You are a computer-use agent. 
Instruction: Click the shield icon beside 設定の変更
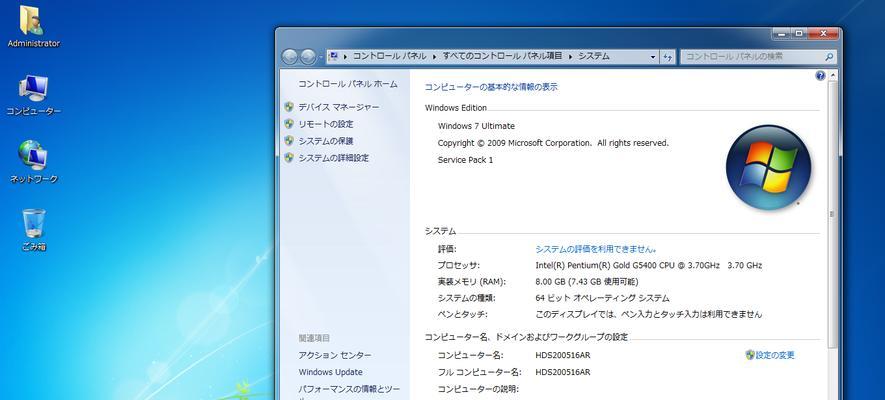[750, 355]
